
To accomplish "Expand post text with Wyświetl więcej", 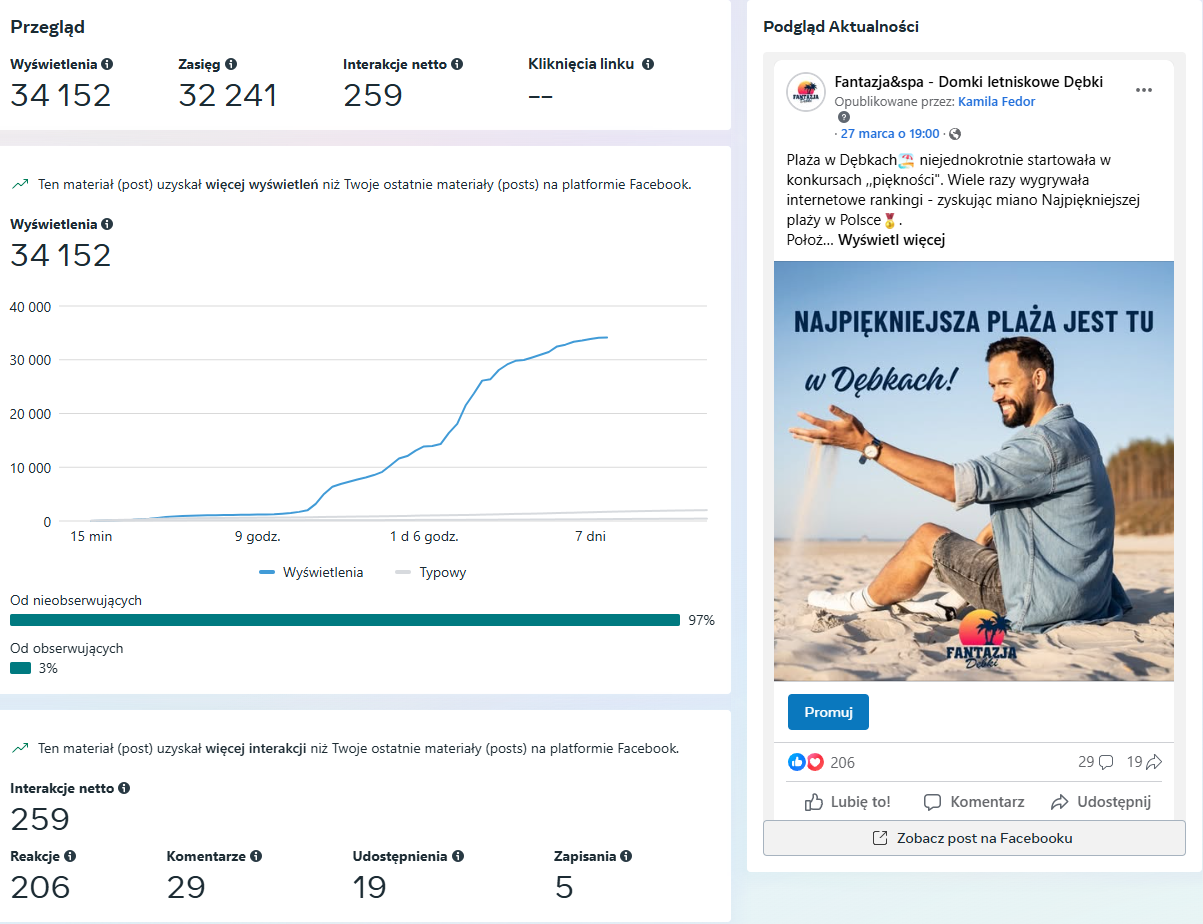I will [891, 240].
